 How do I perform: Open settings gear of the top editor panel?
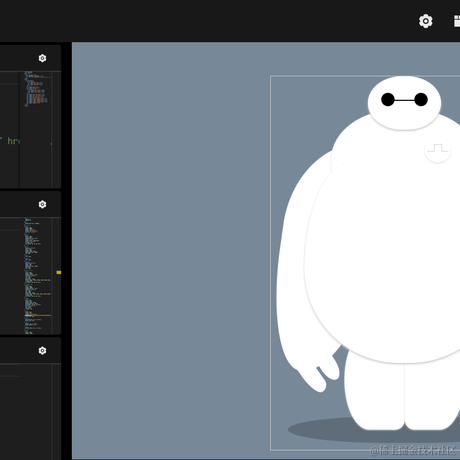42,58
